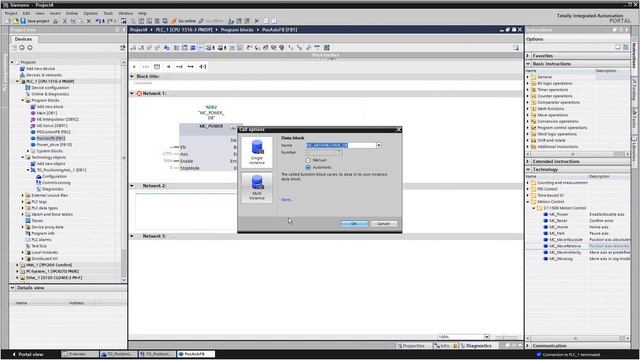Expand the Favorites section
640x360 pixels.
(x=528, y=56)
